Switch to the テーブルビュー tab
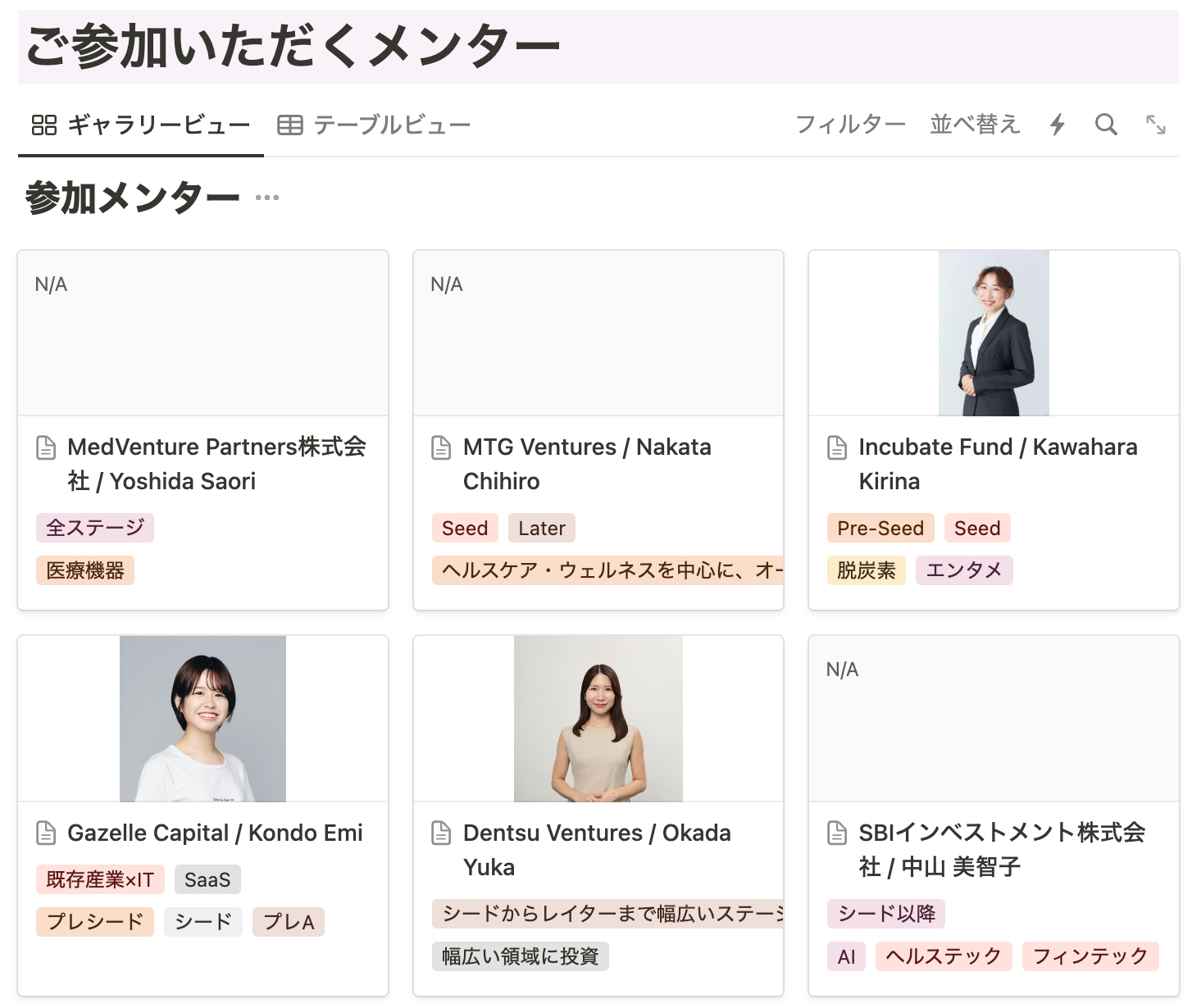This screenshot has width=1192, height=1008. pyautogui.click(x=374, y=125)
